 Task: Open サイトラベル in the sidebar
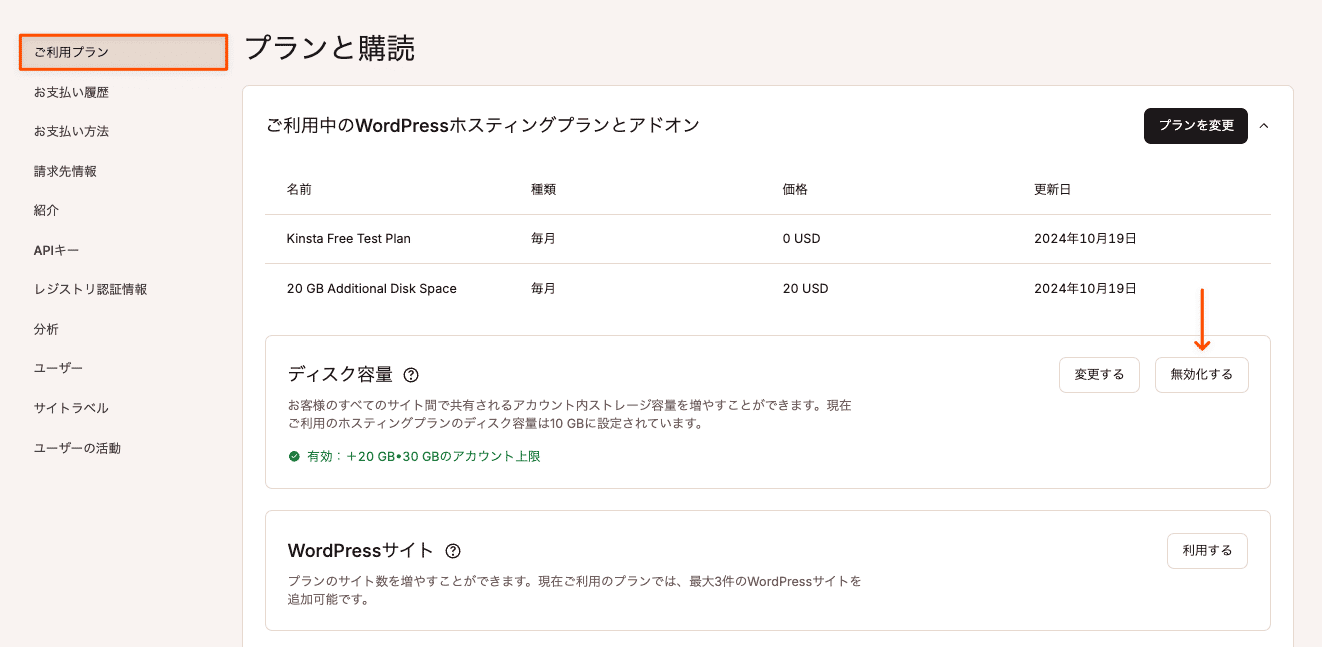pyautogui.click(x=71, y=408)
